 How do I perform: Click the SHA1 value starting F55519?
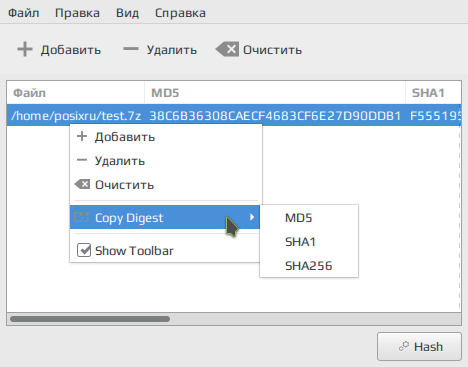click(435, 116)
